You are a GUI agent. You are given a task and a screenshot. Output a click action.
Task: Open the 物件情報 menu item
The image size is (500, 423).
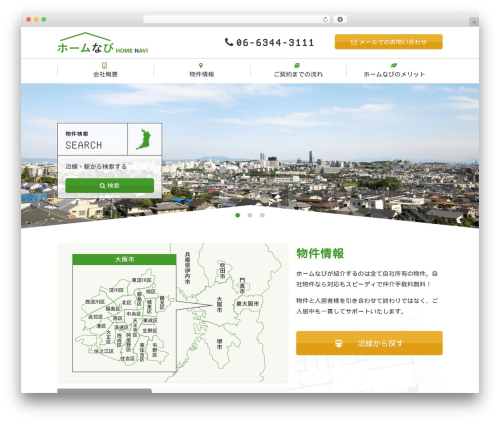202,70
